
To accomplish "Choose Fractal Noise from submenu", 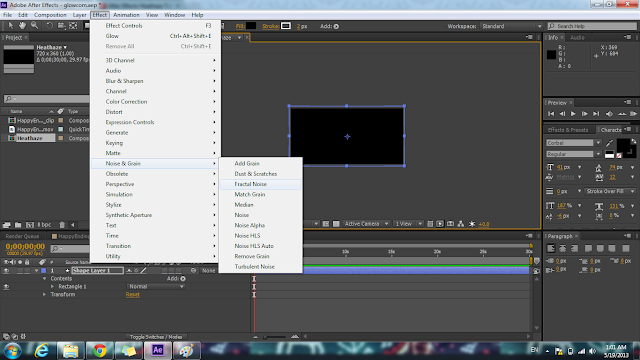I will pos(260,184).
